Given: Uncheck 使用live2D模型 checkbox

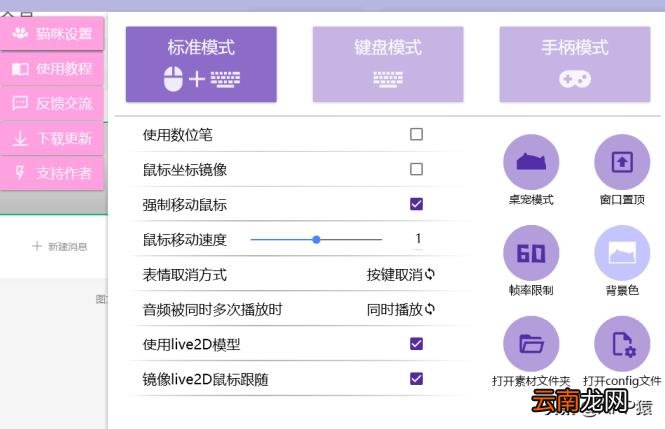Looking at the screenshot, I should coord(416,344).
